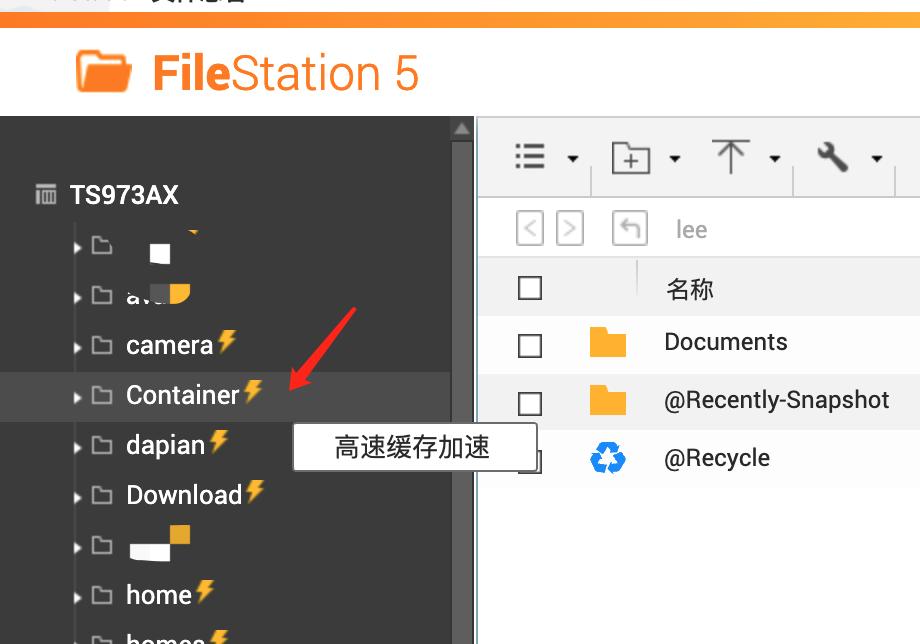Select the 高速缓存加速 menu entry
This screenshot has width=920, height=644.
[413, 447]
